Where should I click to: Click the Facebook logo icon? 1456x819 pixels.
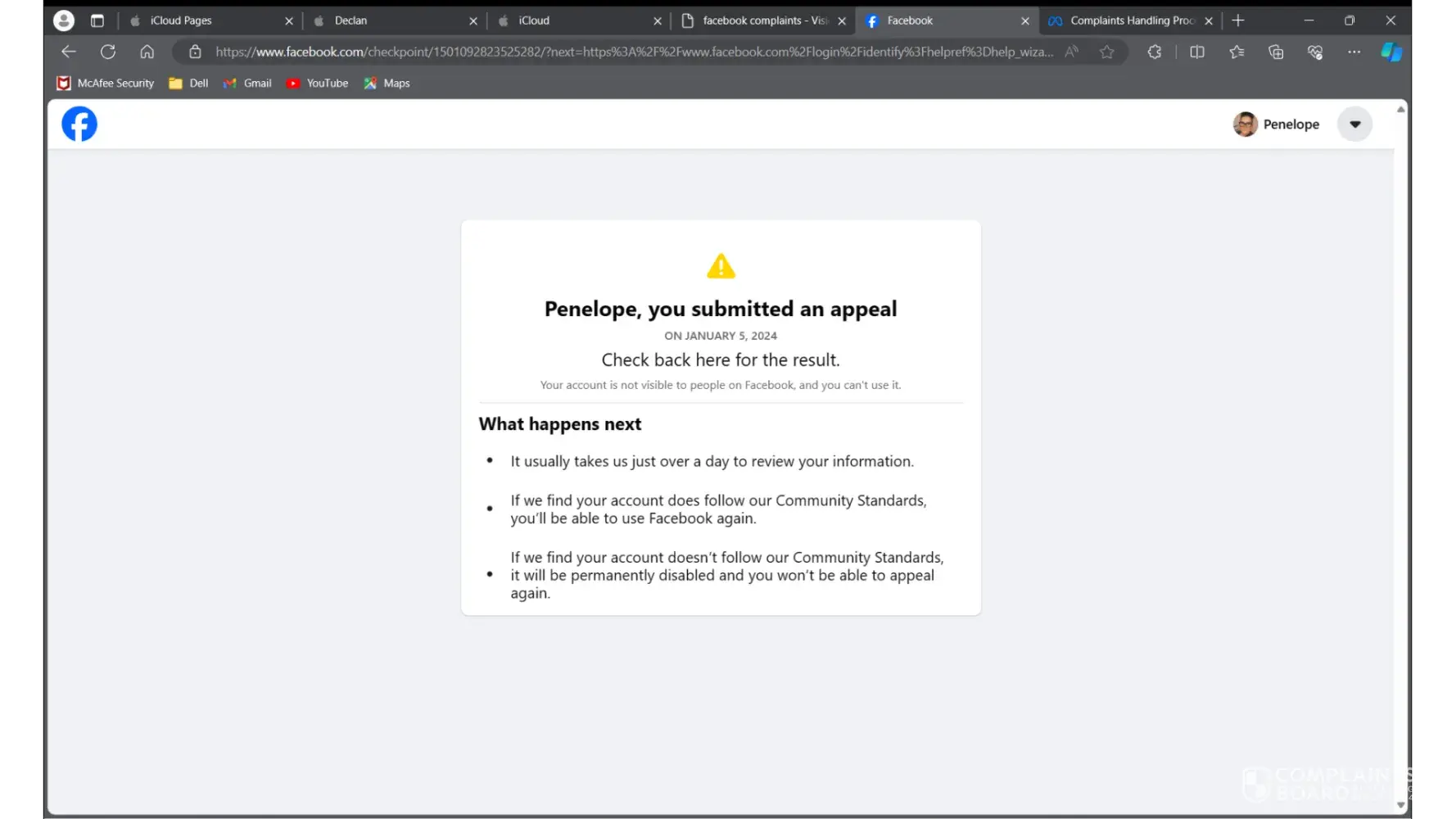click(79, 124)
